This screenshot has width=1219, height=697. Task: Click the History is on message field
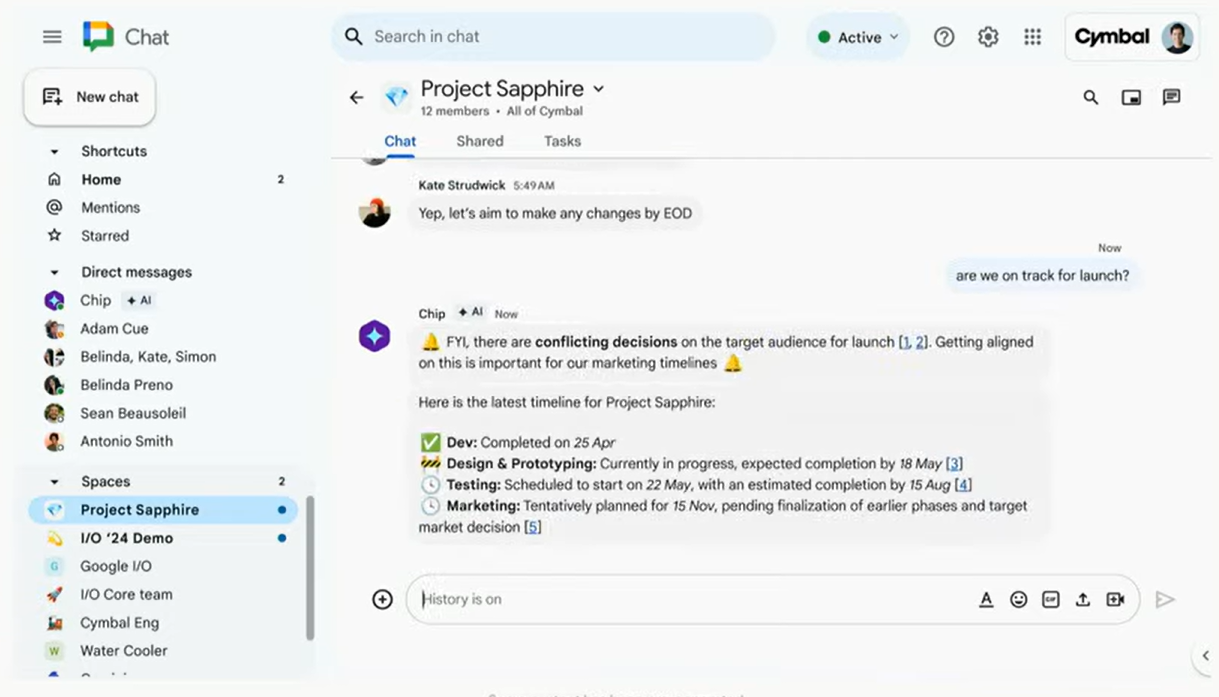[x=690, y=600]
